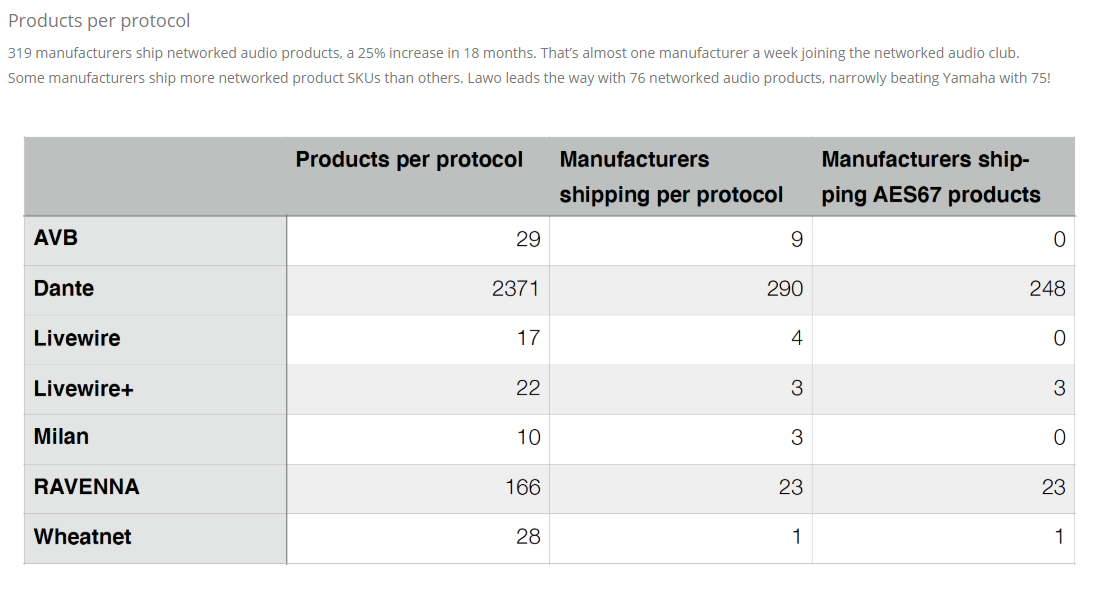Select the Livewire products cell showing 17
Image resolution: width=1105 pixels, height=594 pixels.
[x=418, y=340]
